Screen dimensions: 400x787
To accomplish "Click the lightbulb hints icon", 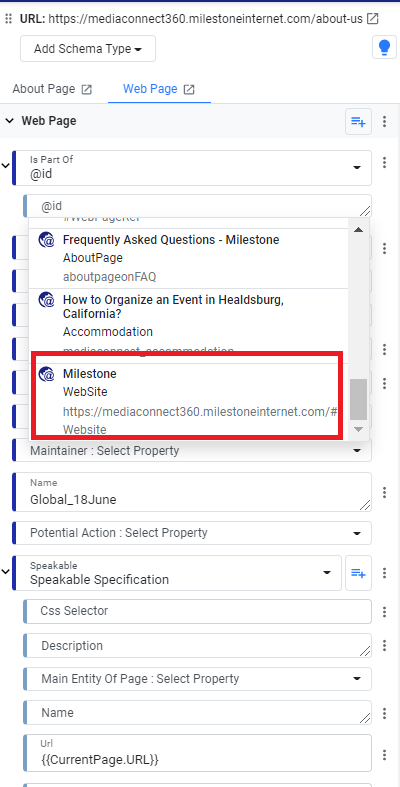I will click(384, 48).
